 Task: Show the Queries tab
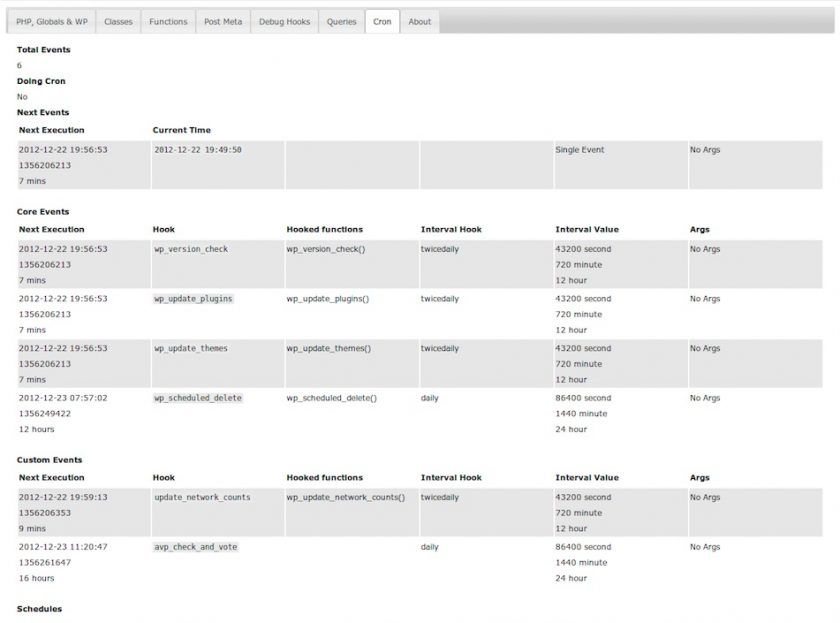pos(341,21)
